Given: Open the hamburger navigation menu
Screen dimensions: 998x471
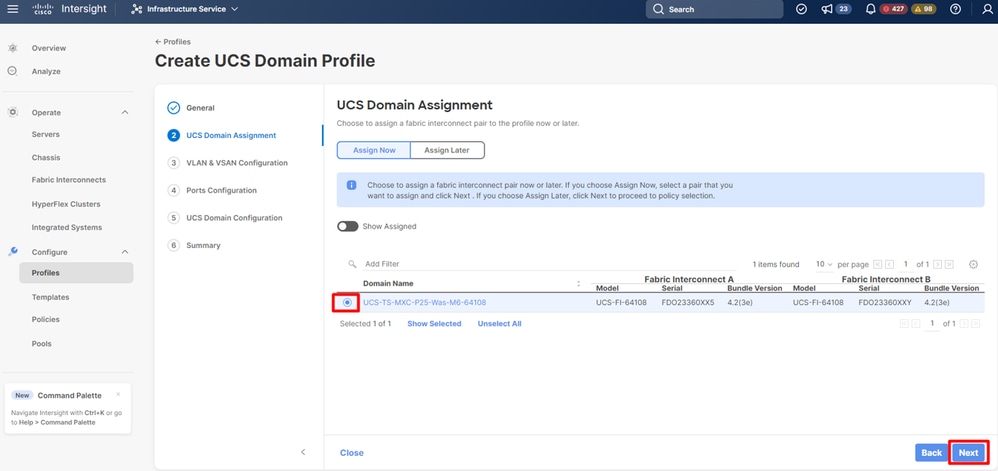Looking at the screenshot, I should [13, 9].
